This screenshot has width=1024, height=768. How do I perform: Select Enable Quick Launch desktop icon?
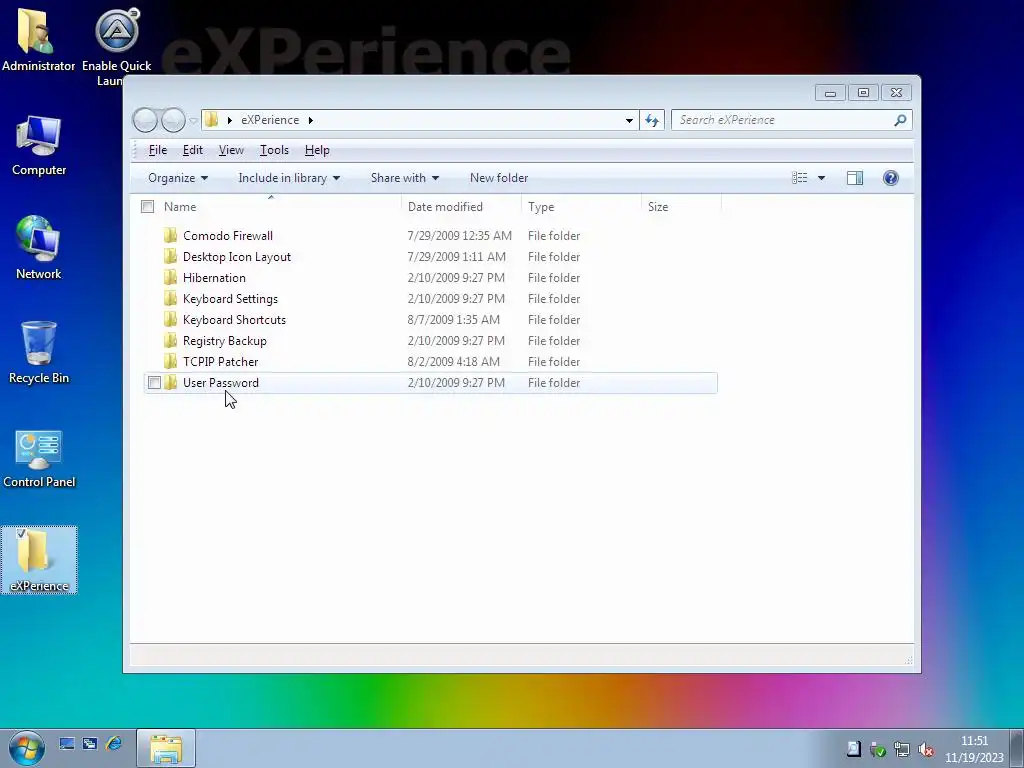(x=116, y=46)
